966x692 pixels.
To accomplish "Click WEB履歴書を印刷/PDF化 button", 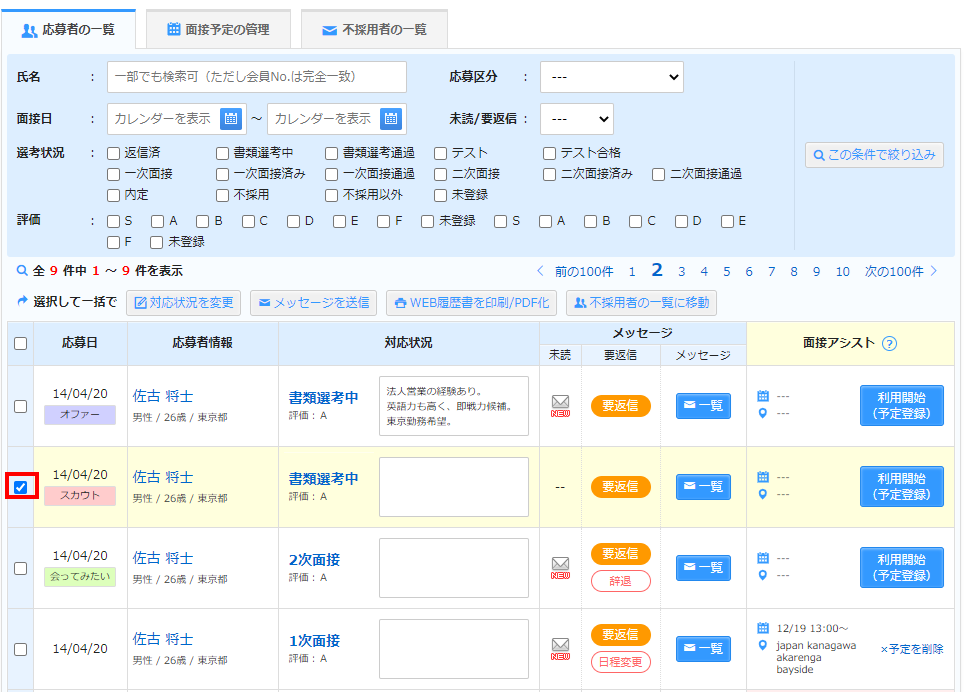I will 471,303.
